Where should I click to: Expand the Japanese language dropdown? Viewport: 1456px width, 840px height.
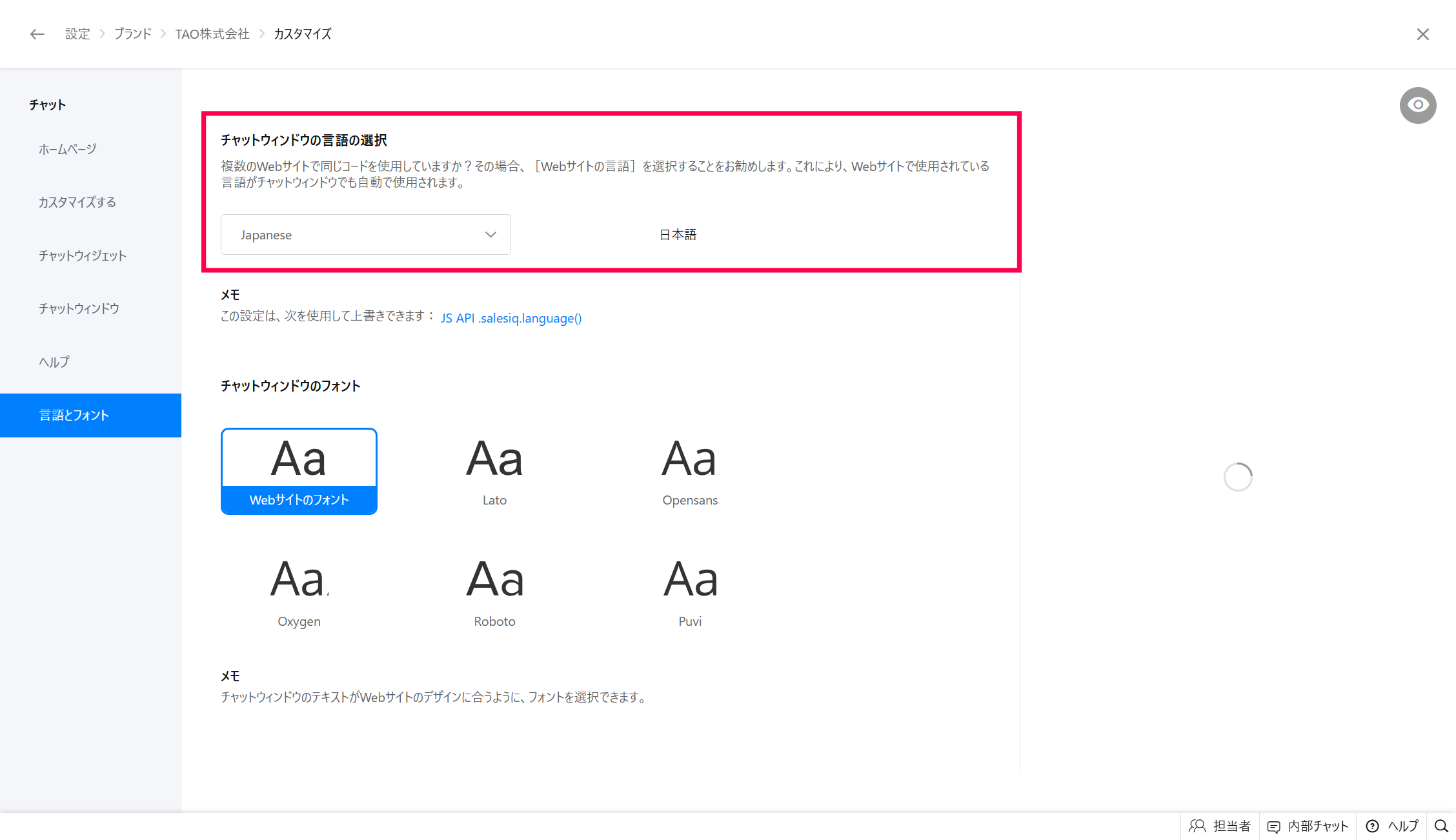click(365, 235)
